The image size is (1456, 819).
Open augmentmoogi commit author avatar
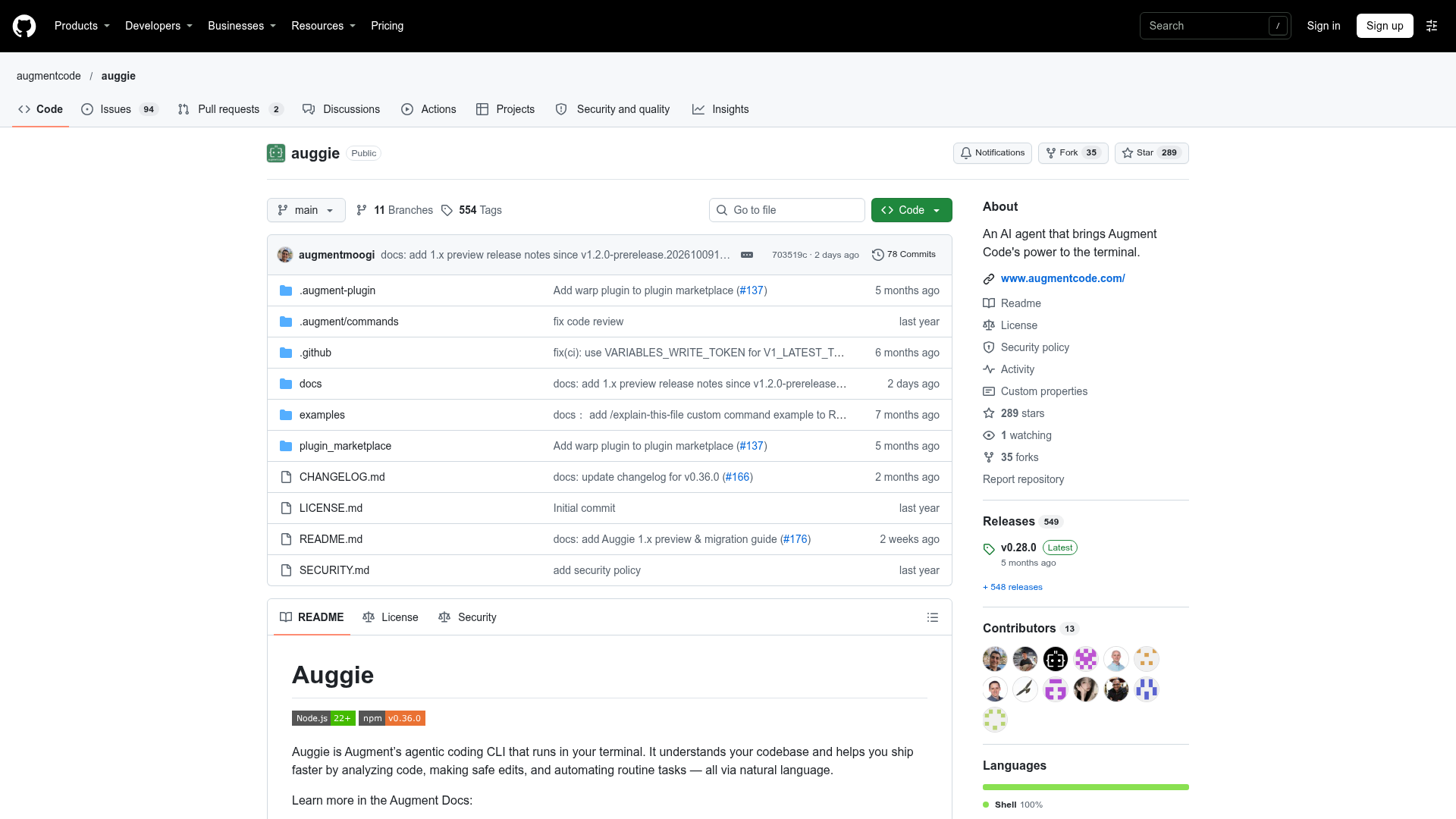[x=285, y=255]
